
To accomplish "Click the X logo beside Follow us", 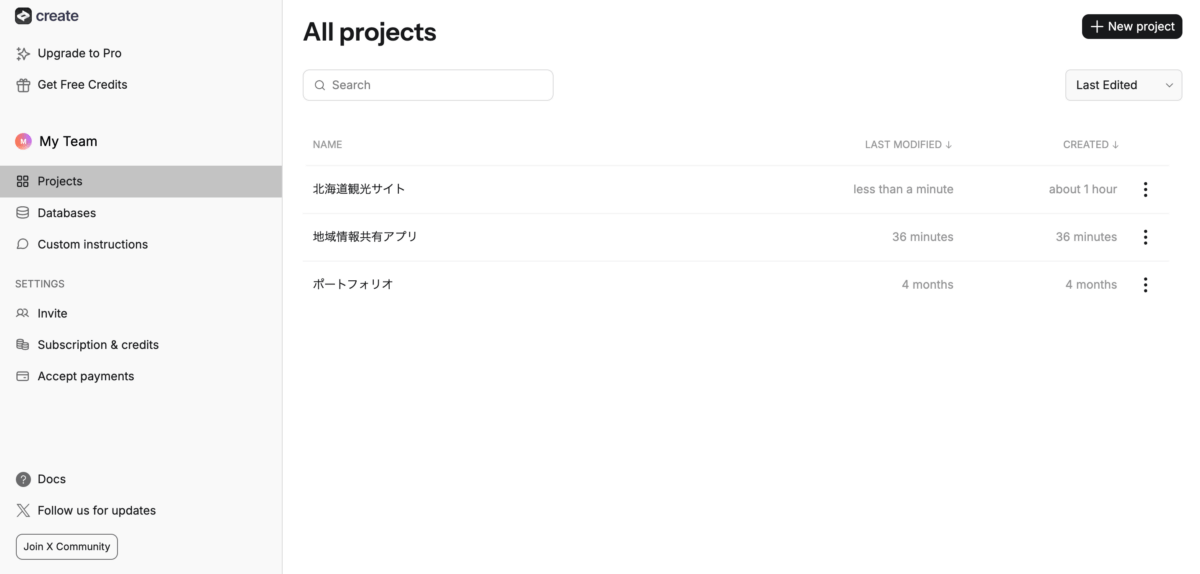I will [x=23, y=510].
